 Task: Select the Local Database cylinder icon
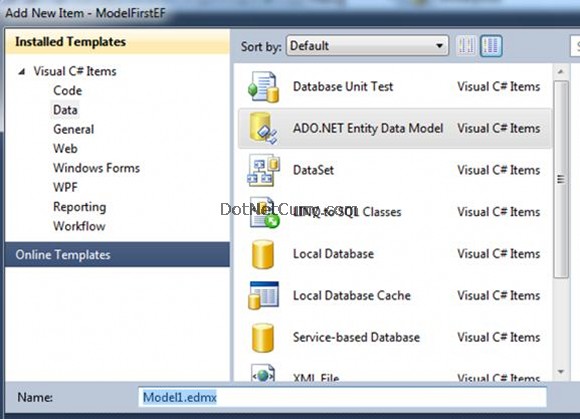(263, 254)
